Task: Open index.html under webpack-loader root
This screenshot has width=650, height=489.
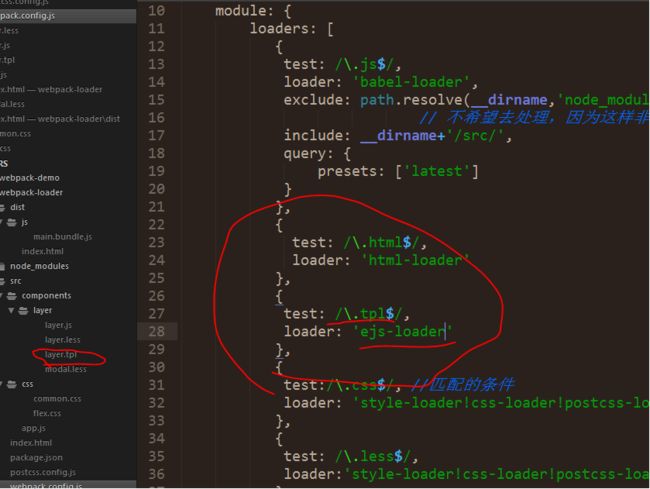Action: pyautogui.click(x=31, y=443)
